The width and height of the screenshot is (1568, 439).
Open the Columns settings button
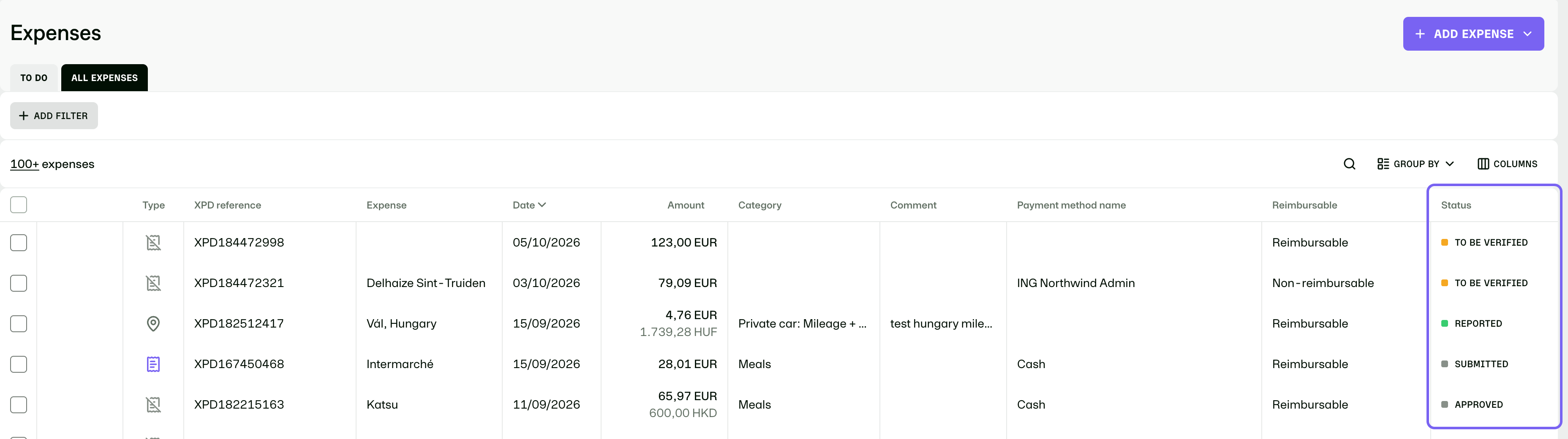pos(1507,164)
